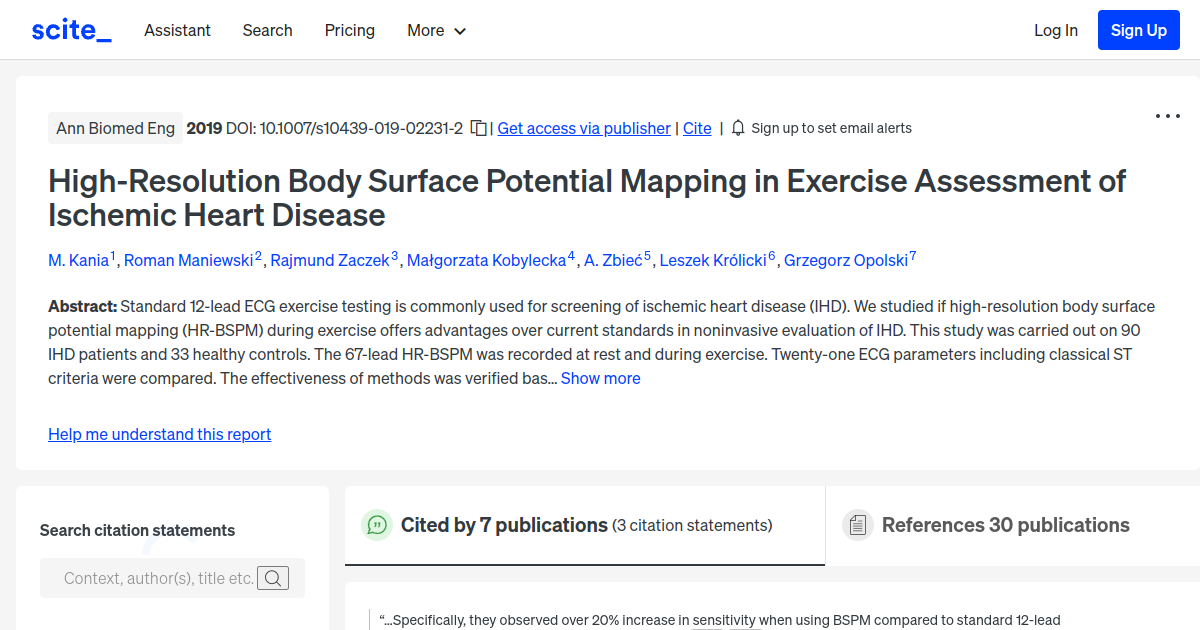Image resolution: width=1200 pixels, height=630 pixels.
Task: Open Get access via publisher link
Action: coord(583,128)
